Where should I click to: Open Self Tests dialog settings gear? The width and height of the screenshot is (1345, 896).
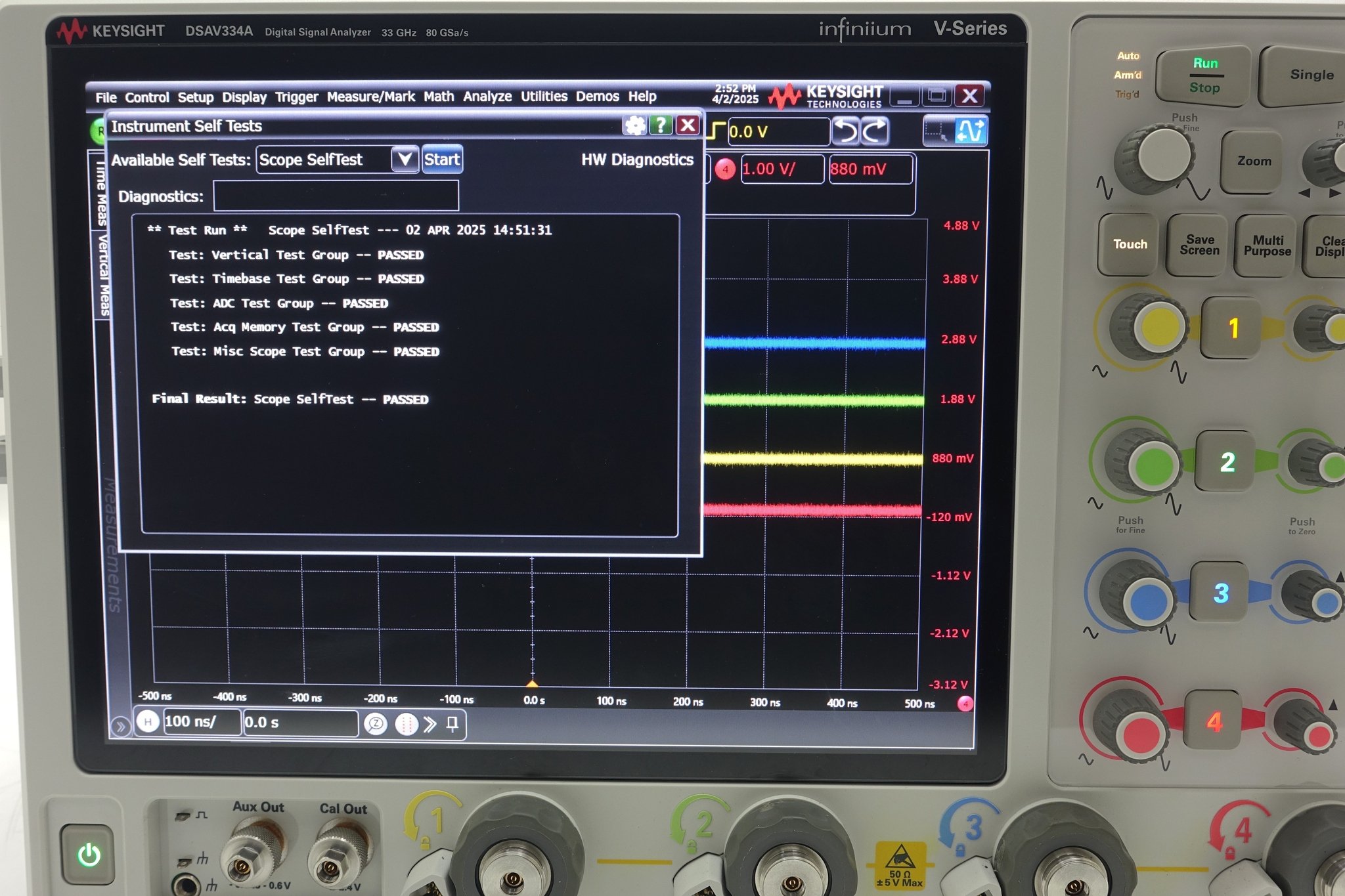pos(634,125)
